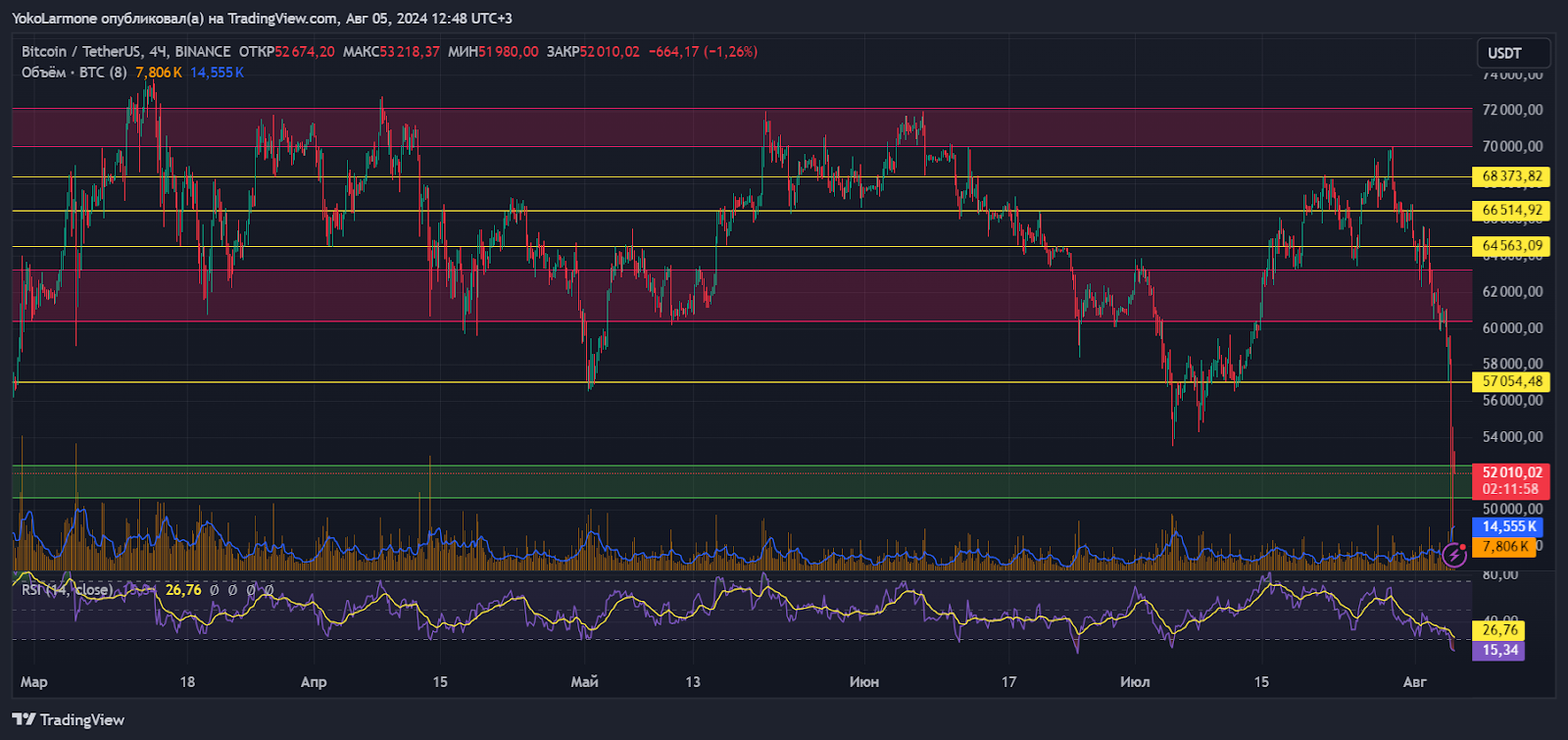Open the USDT currency selector

[1513, 53]
